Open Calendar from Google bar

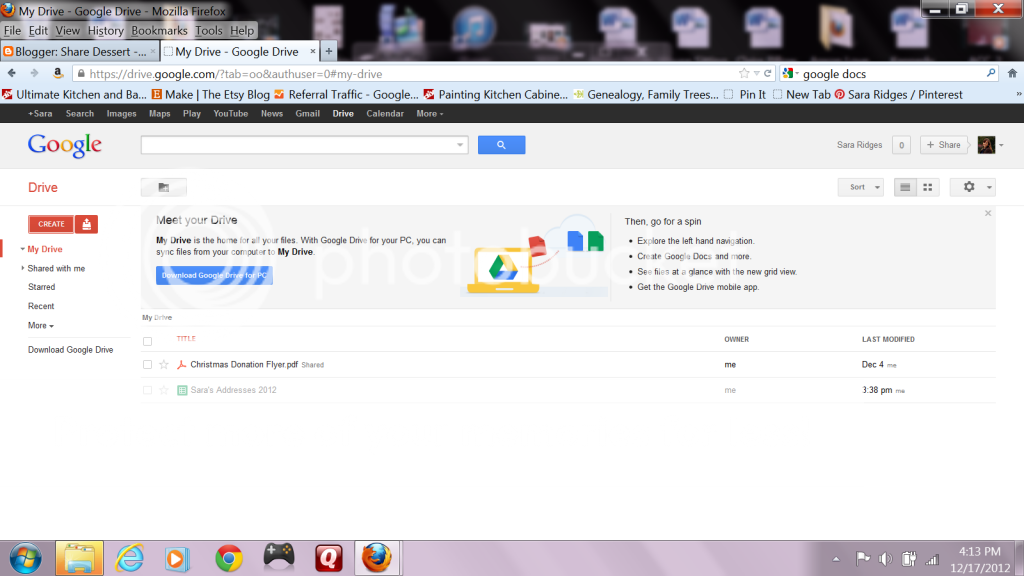(x=385, y=114)
